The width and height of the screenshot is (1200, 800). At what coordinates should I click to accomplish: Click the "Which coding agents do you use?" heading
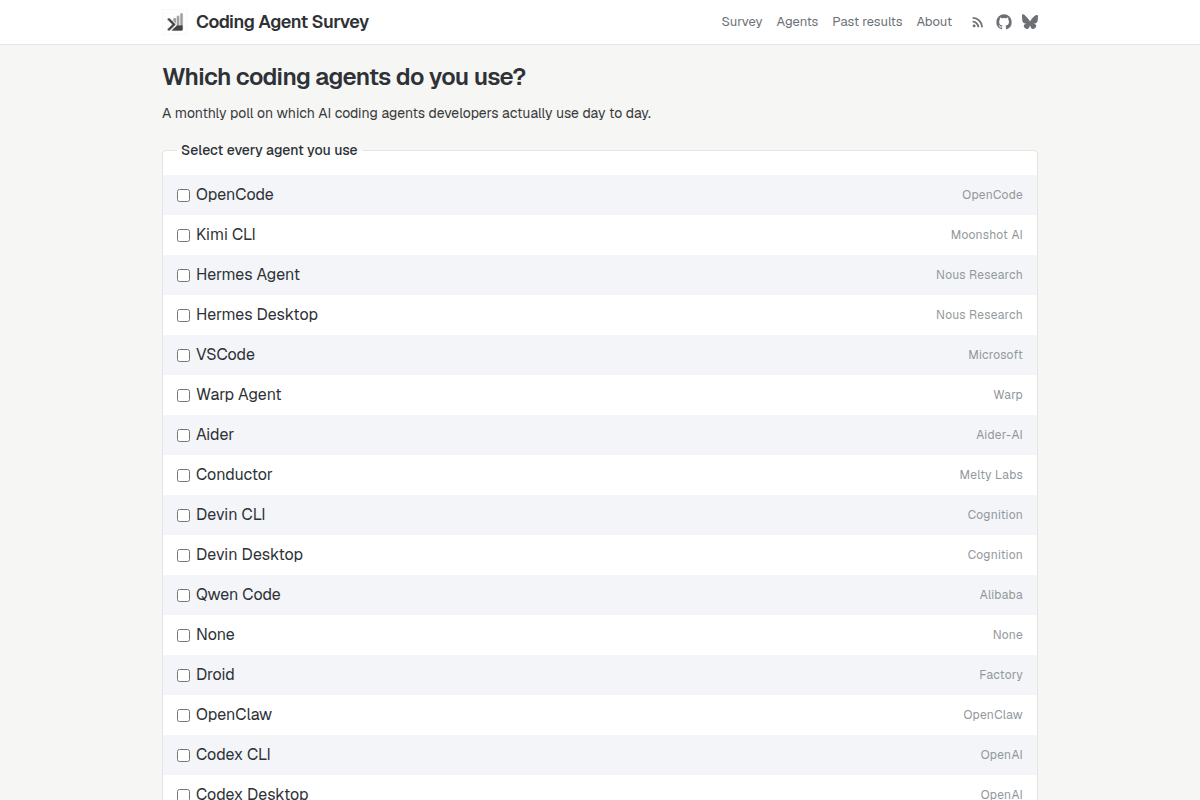point(344,77)
